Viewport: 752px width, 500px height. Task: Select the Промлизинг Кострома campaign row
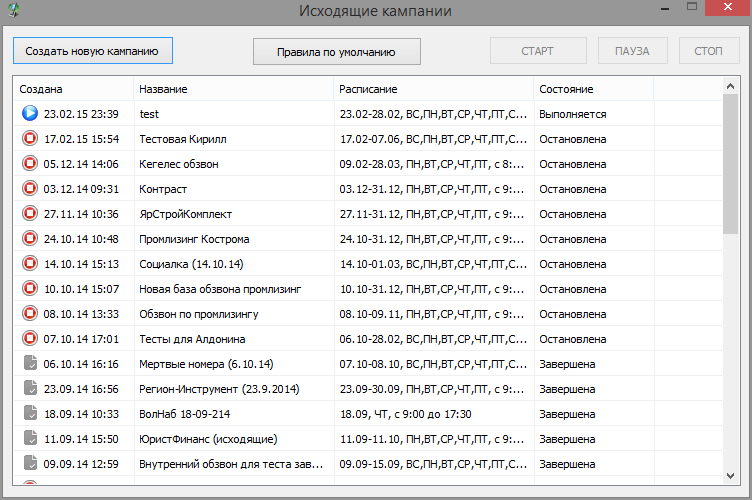click(367, 238)
